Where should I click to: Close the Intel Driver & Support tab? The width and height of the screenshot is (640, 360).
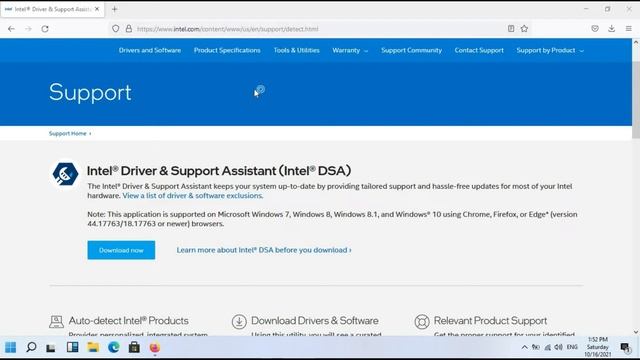[x=97, y=9]
